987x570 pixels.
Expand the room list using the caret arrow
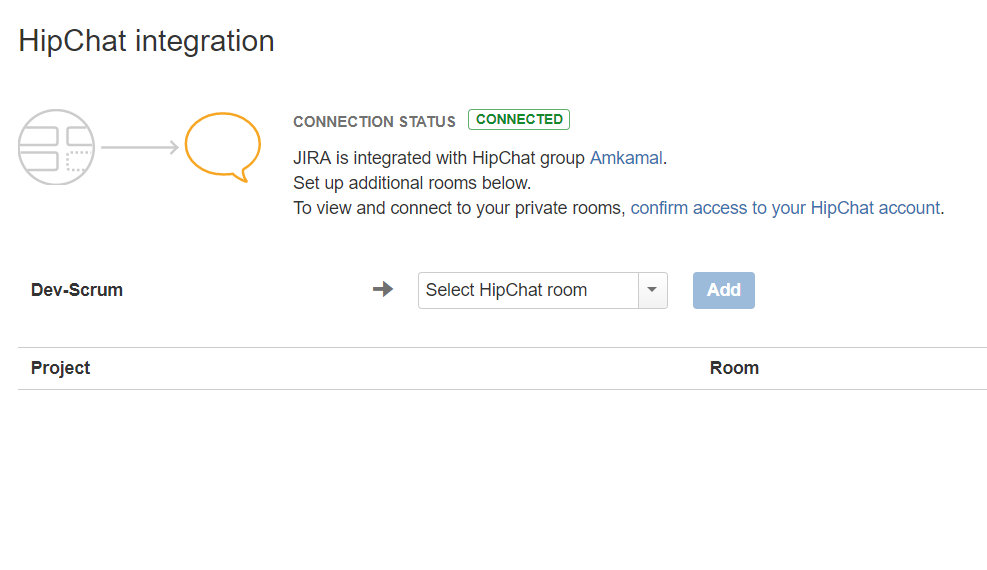pos(652,290)
